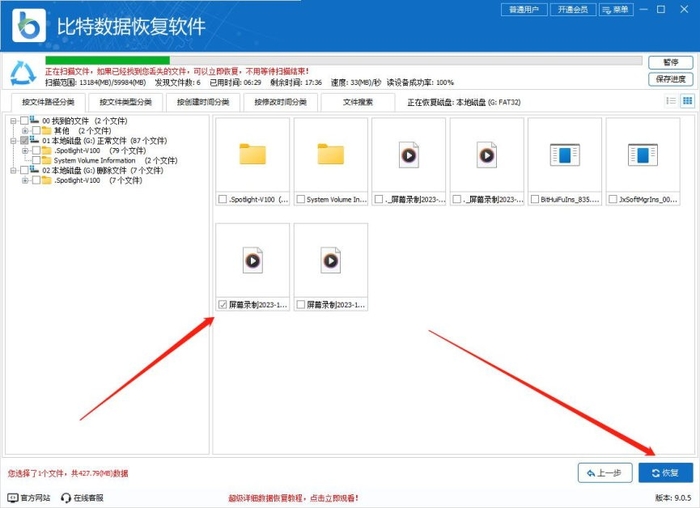Click the 恢复 recover button
This screenshot has width=700, height=508.
tap(665, 472)
